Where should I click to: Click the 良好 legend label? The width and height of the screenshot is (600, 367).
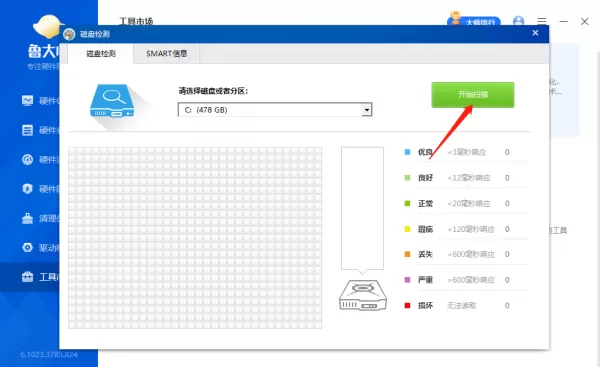(425, 178)
